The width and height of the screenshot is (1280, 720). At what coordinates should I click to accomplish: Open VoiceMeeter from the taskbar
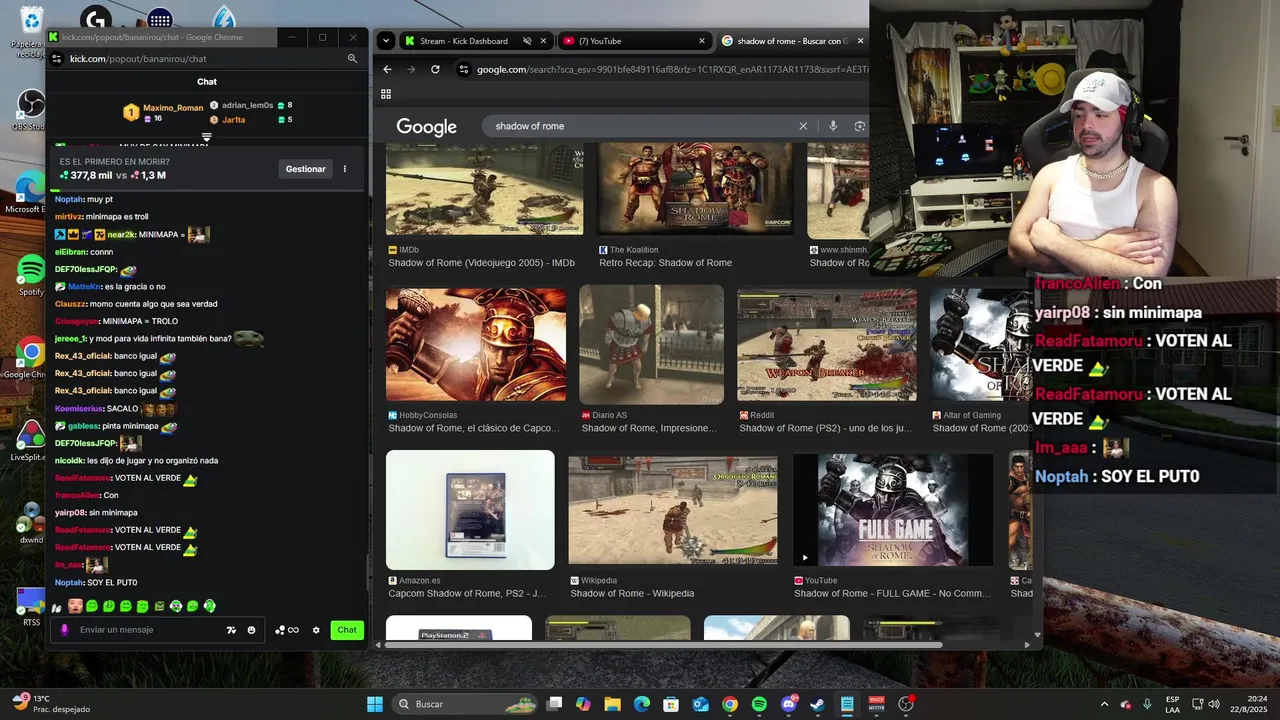876,704
